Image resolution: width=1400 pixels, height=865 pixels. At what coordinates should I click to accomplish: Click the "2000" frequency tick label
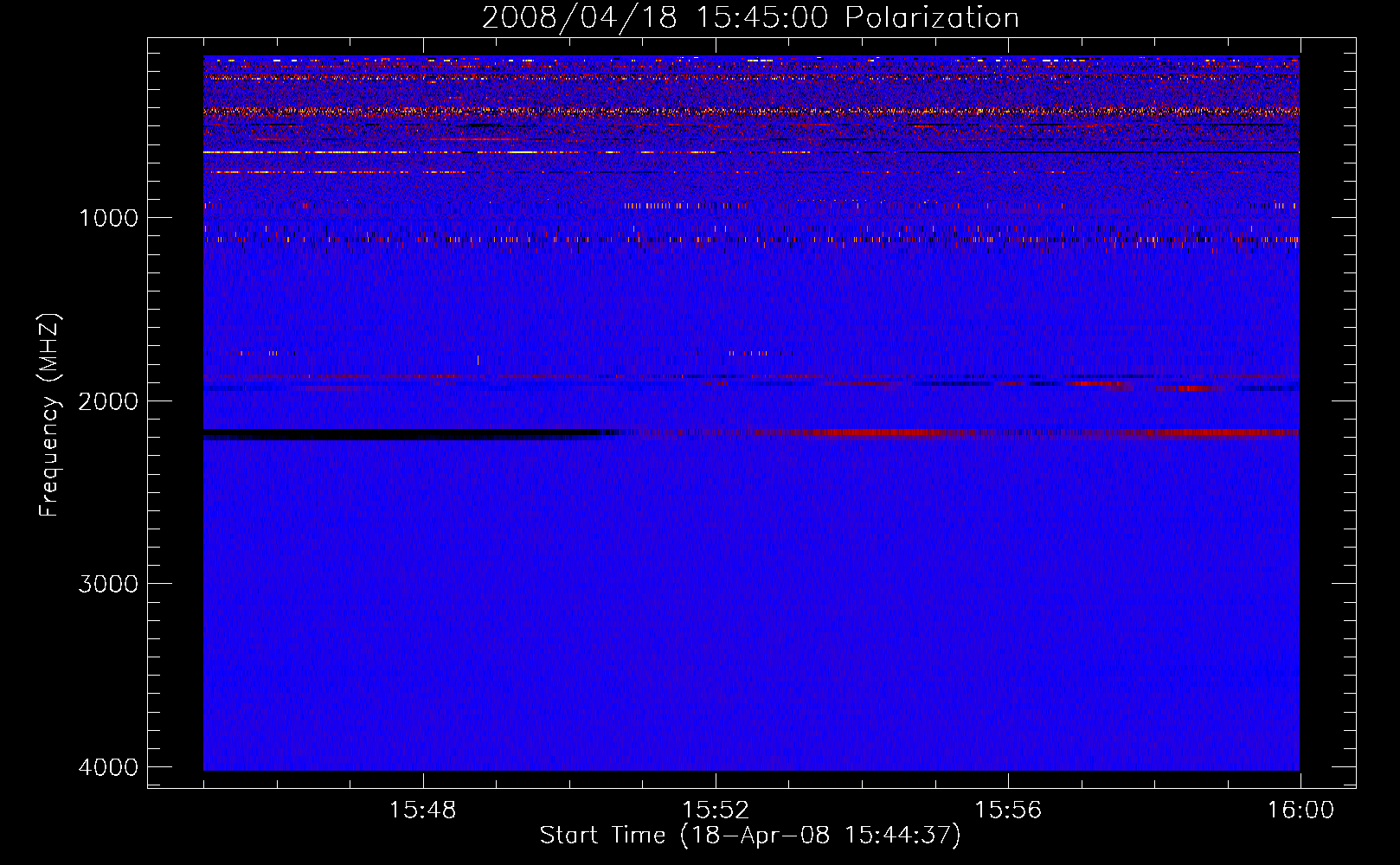point(108,400)
